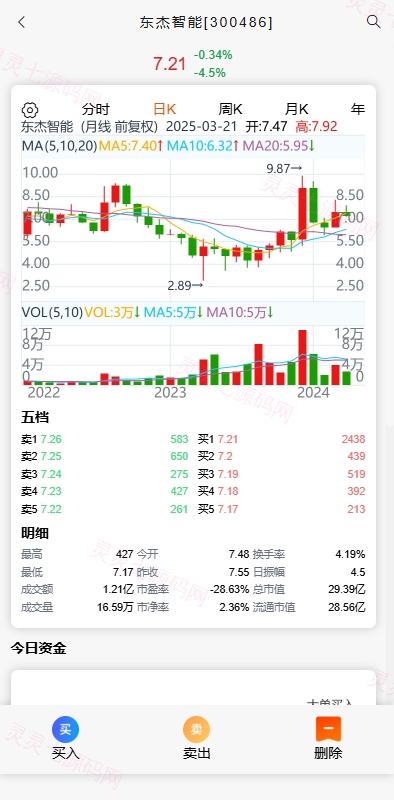Tap the orange 卖出 sell icon
This screenshot has height=800, width=394.
click(x=196, y=729)
